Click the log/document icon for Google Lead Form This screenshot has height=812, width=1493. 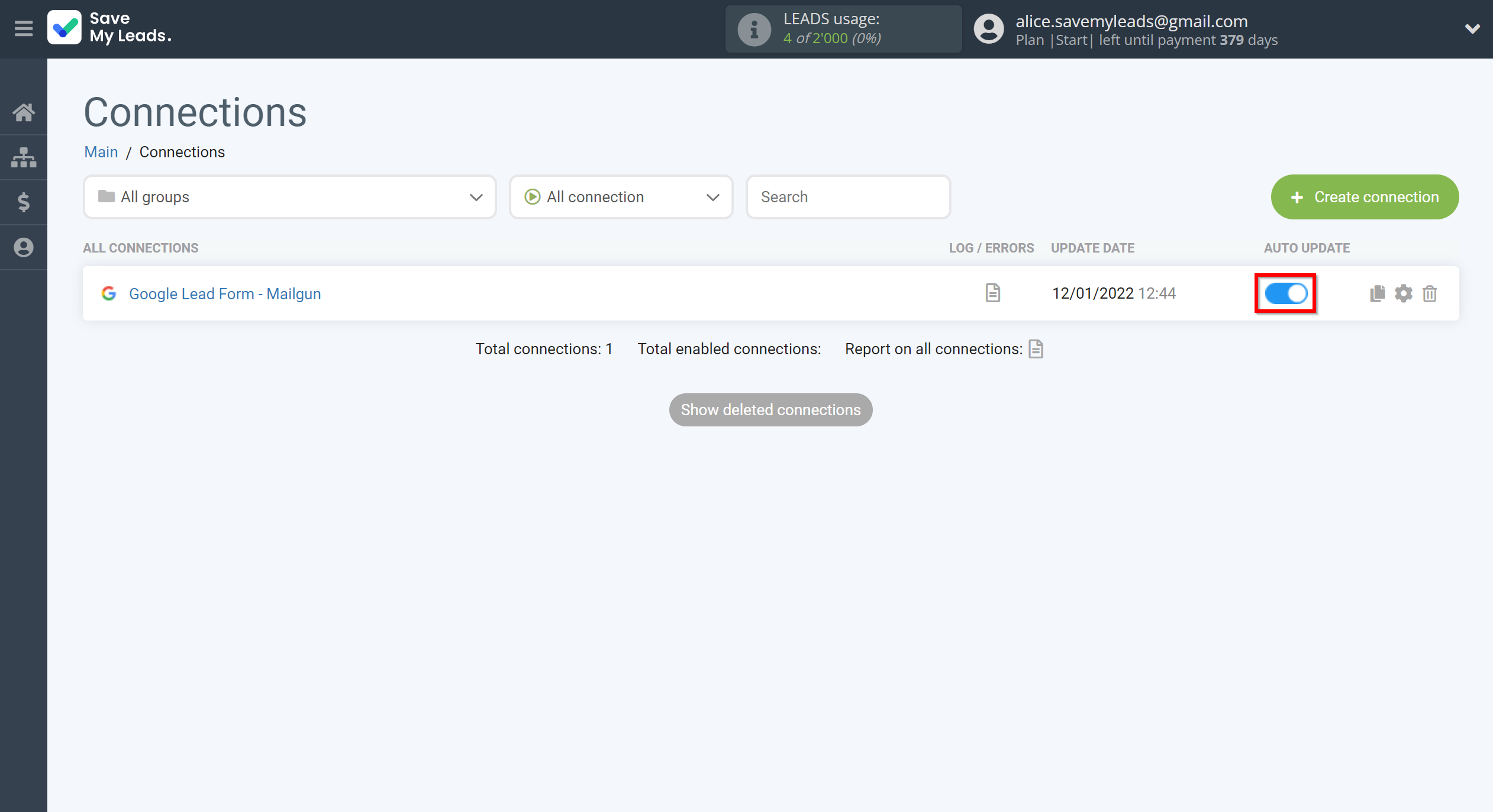tap(993, 293)
